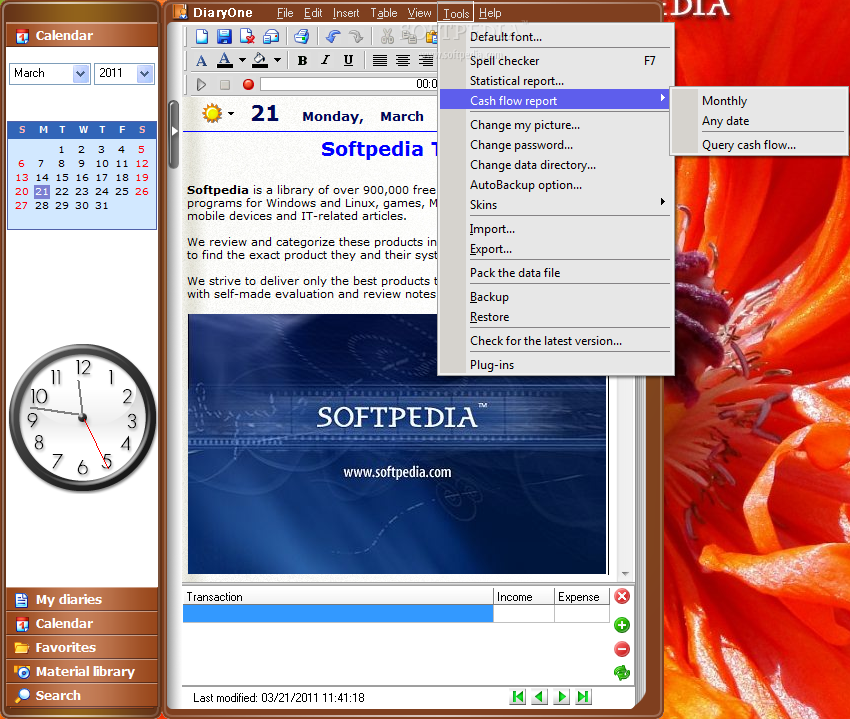Viewport: 850px width, 719px height.
Task: Toggle bold formatting
Action: (302, 61)
